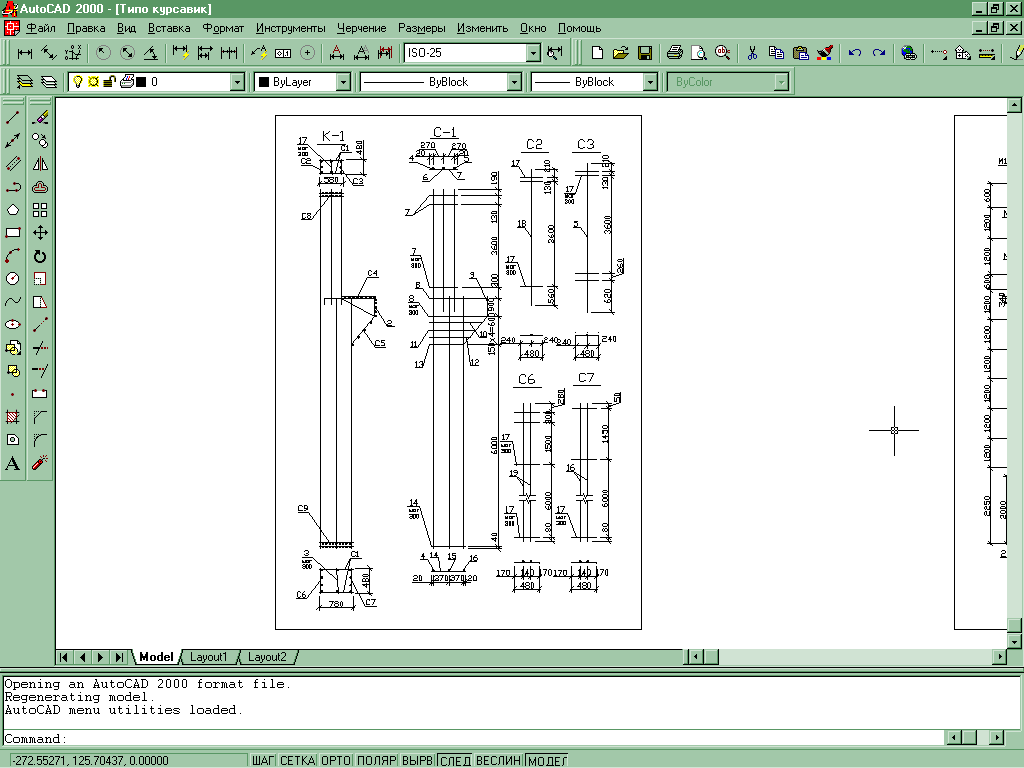Image resolution: width=1024 pixels, height=768 pixels.
Task: Toggle ОРТО mode in status bar
Action: pos(335,761)
